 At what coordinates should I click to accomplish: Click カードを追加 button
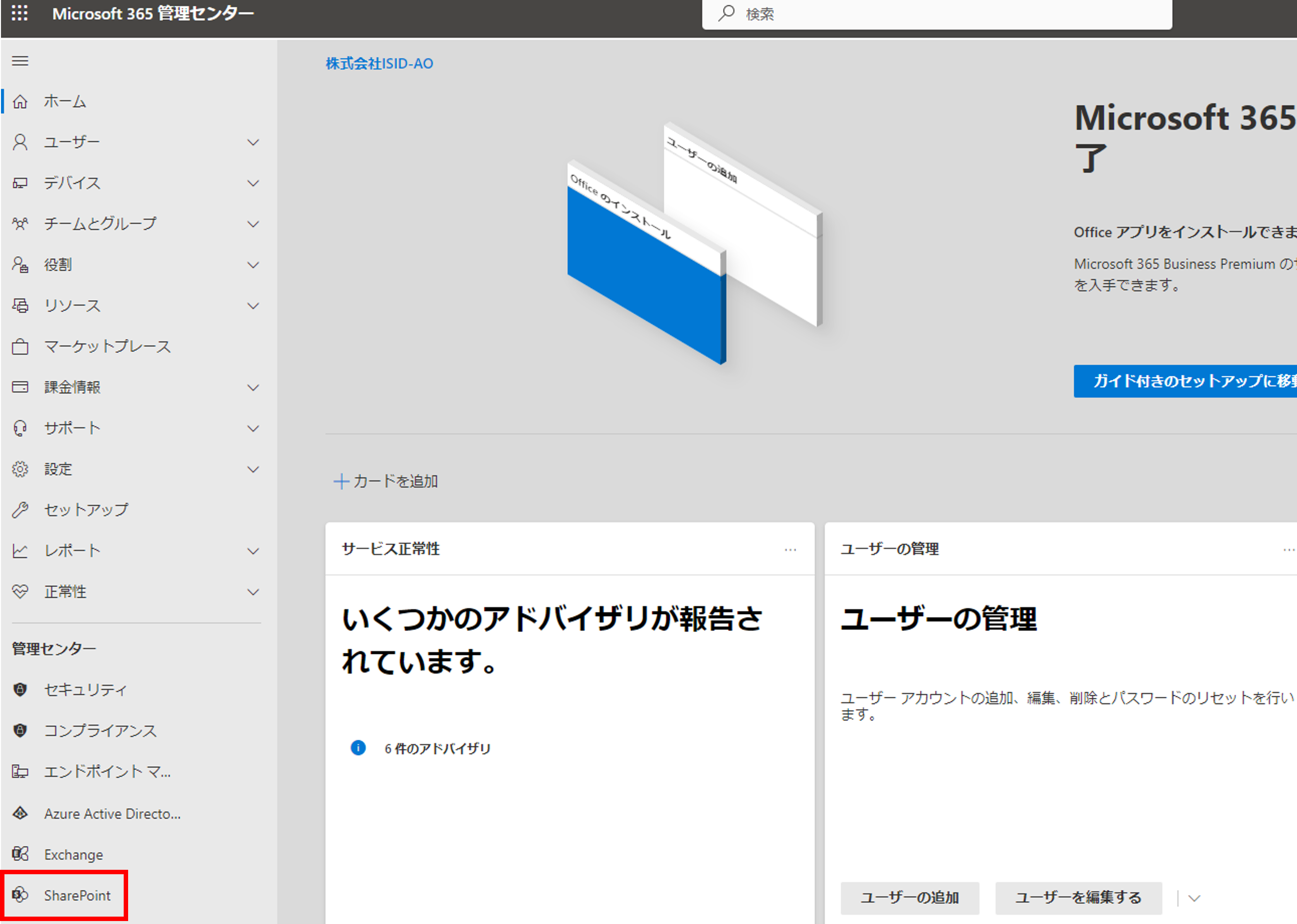(x=386, y=481)
